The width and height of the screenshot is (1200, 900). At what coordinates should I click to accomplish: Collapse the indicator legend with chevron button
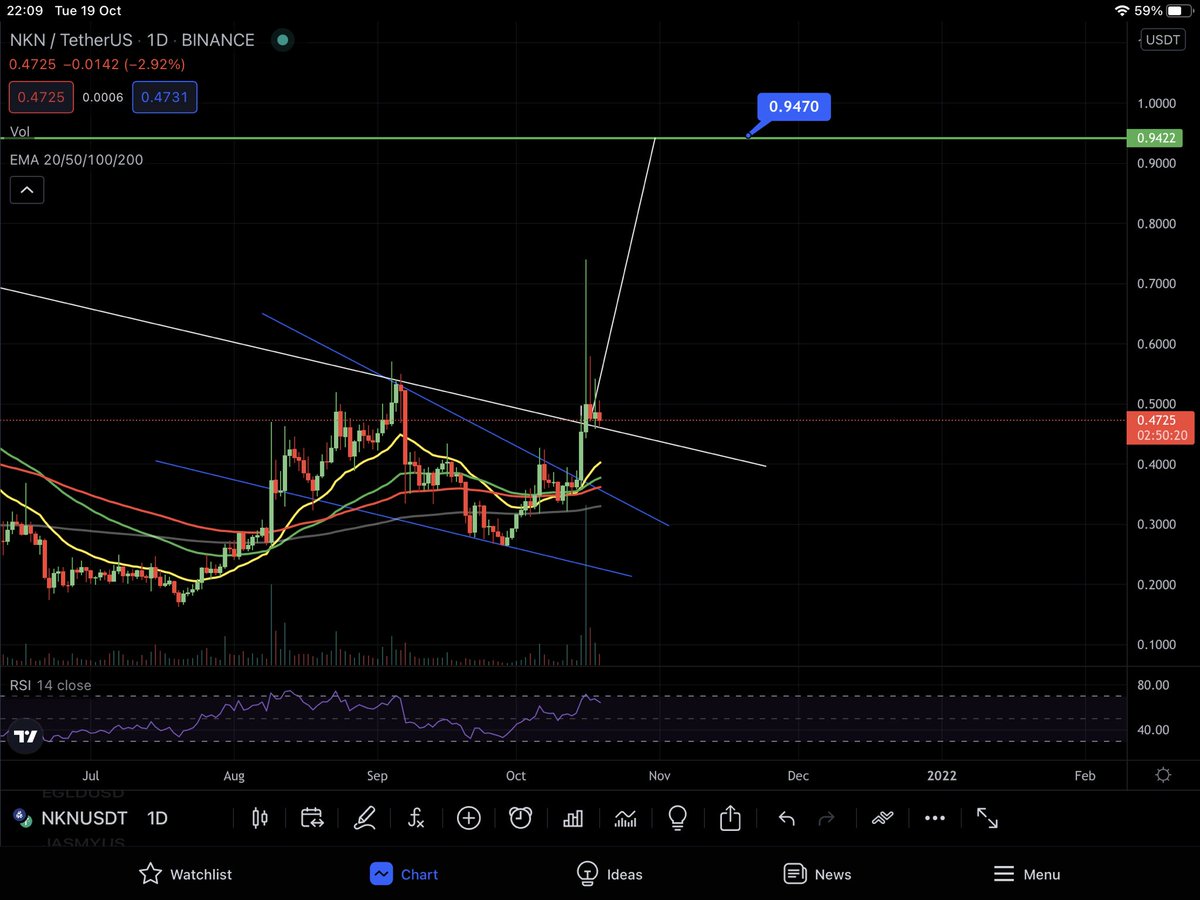(27, 190)
